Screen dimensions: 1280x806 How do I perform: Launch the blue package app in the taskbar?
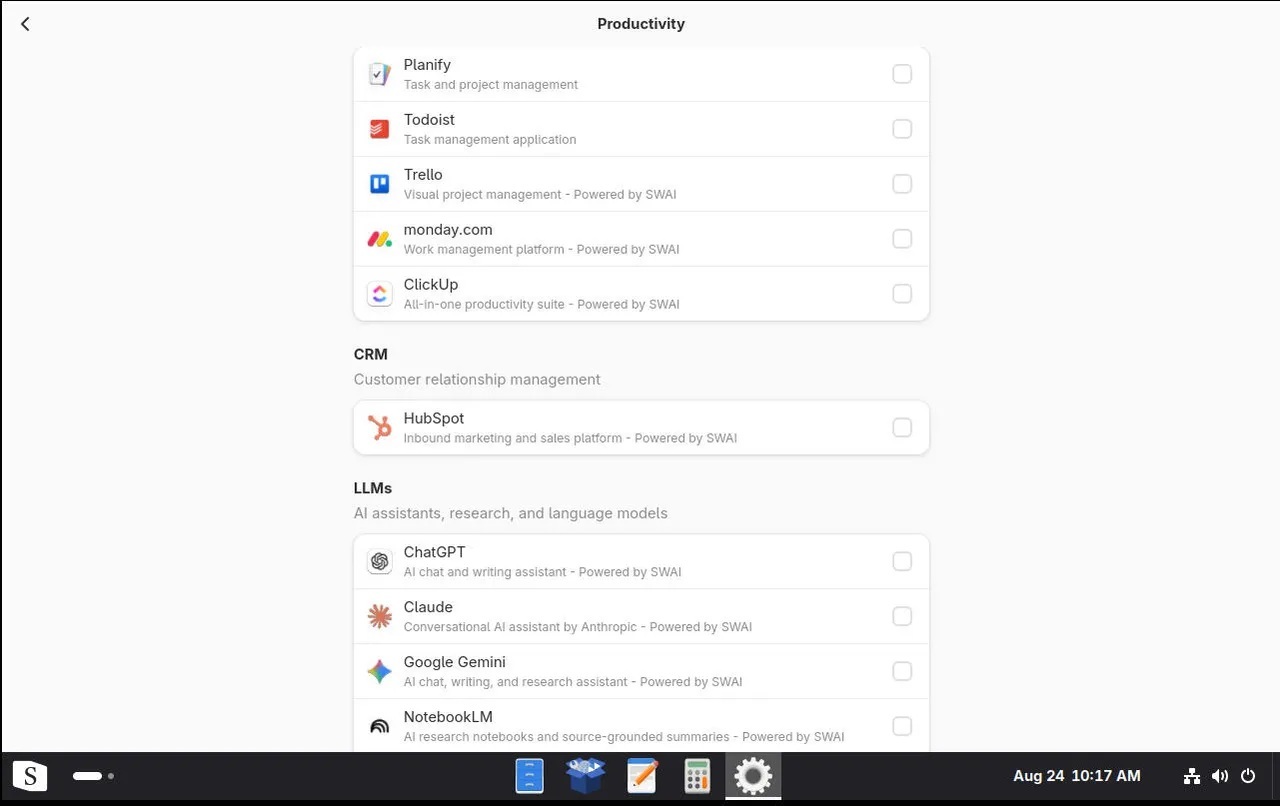[585, 776]
